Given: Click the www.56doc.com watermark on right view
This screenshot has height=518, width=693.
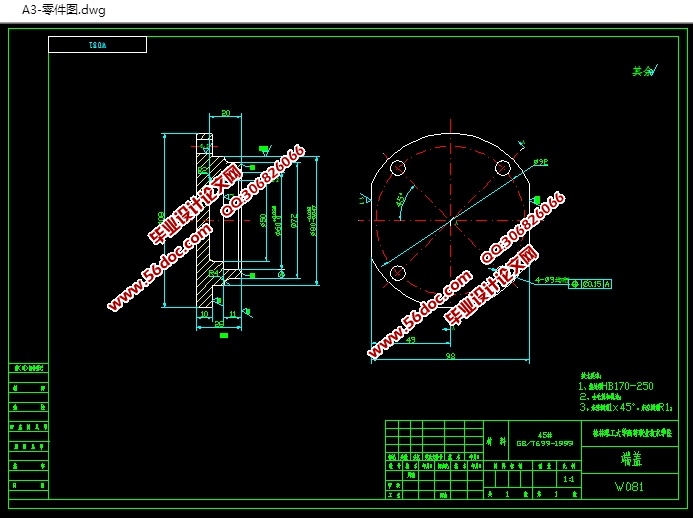Looking at the screenshot, I should (420, 315).
